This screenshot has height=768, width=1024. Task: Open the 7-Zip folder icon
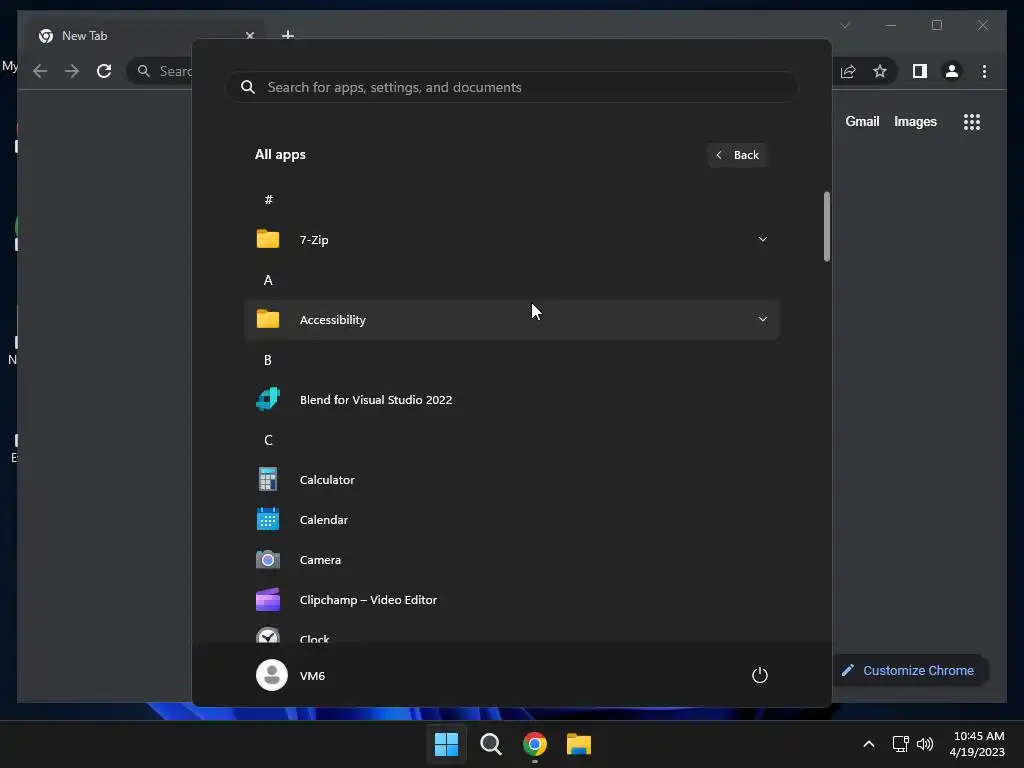click(x=268, y=239)
